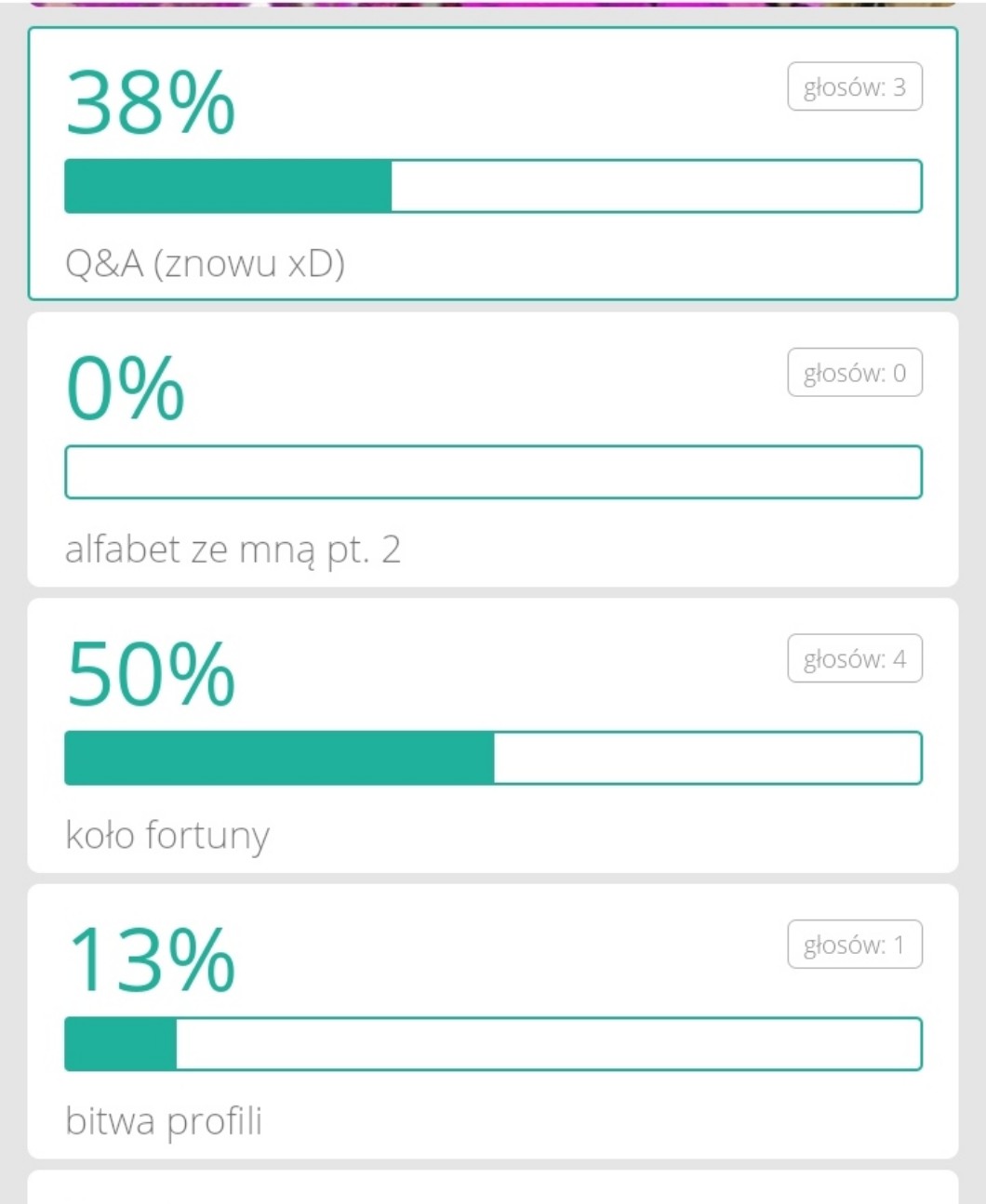Click the filled part of Q&A progress bar
This screenshot has height=1204, width=986.
(x=228, y=186)
